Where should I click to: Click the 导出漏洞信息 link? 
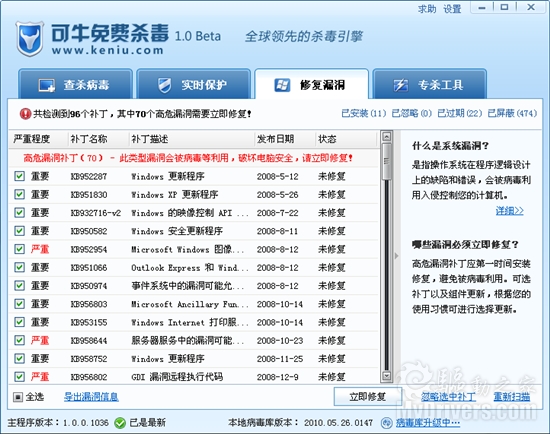tap(91, 397)
